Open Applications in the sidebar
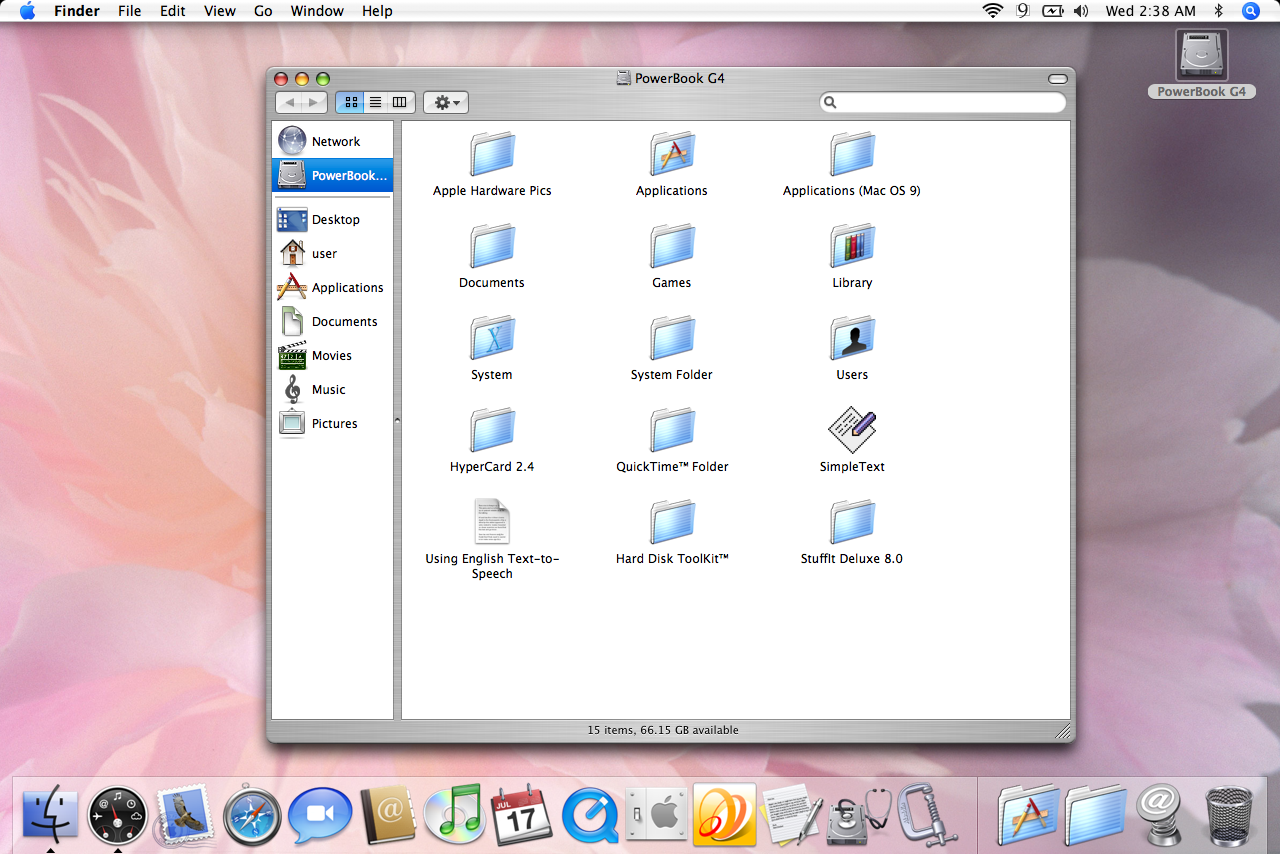 point(333,287)
